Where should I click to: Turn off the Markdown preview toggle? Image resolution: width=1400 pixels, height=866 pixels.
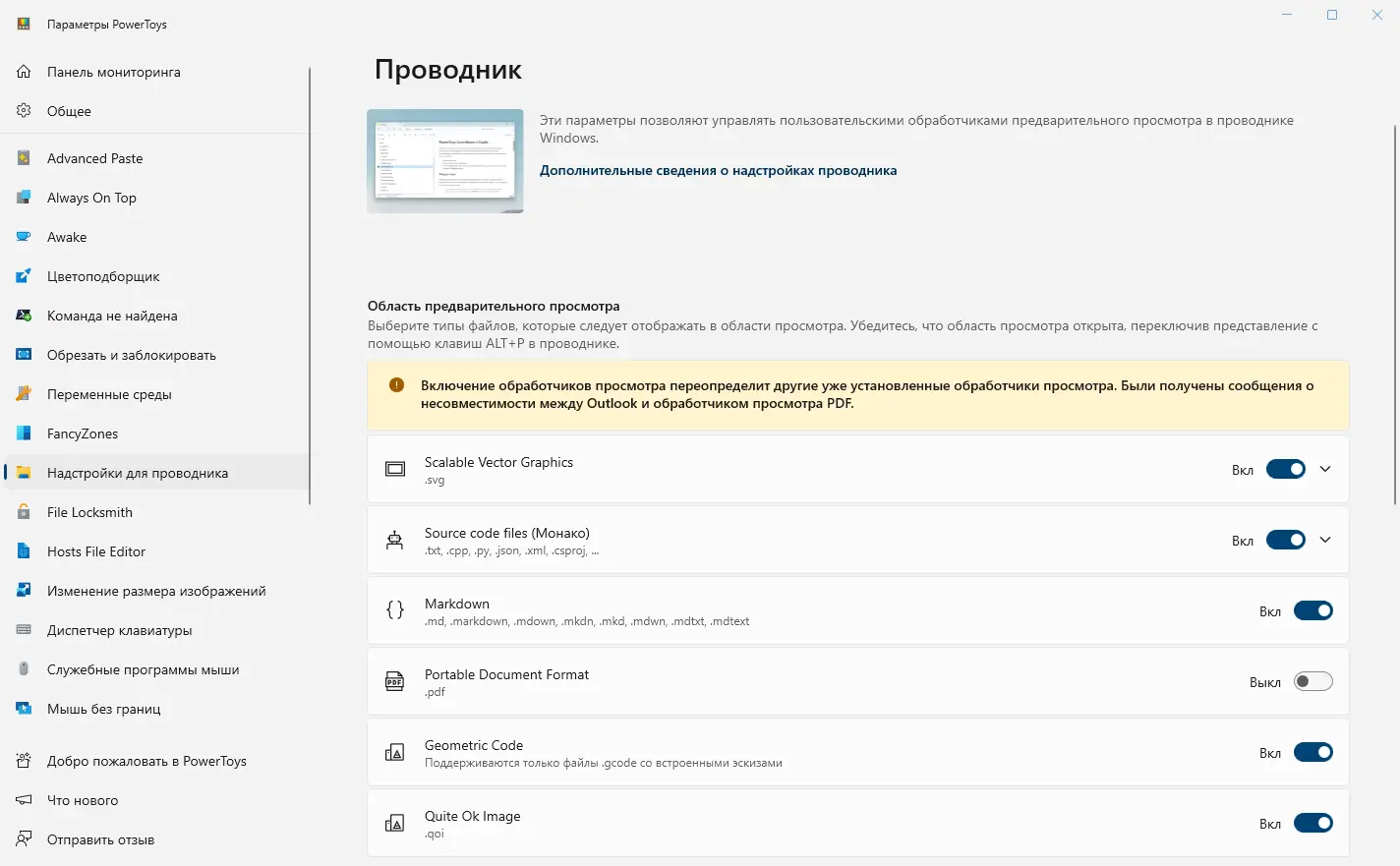1312,610
